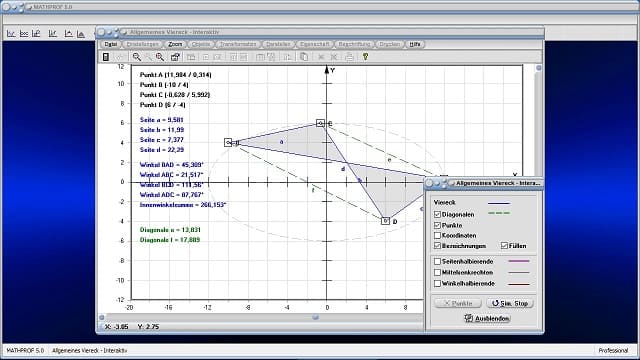
Task: Click 'Allgemeines Viereck - Interaktiv' in the status bar
Action: click(x=89, y=351)
